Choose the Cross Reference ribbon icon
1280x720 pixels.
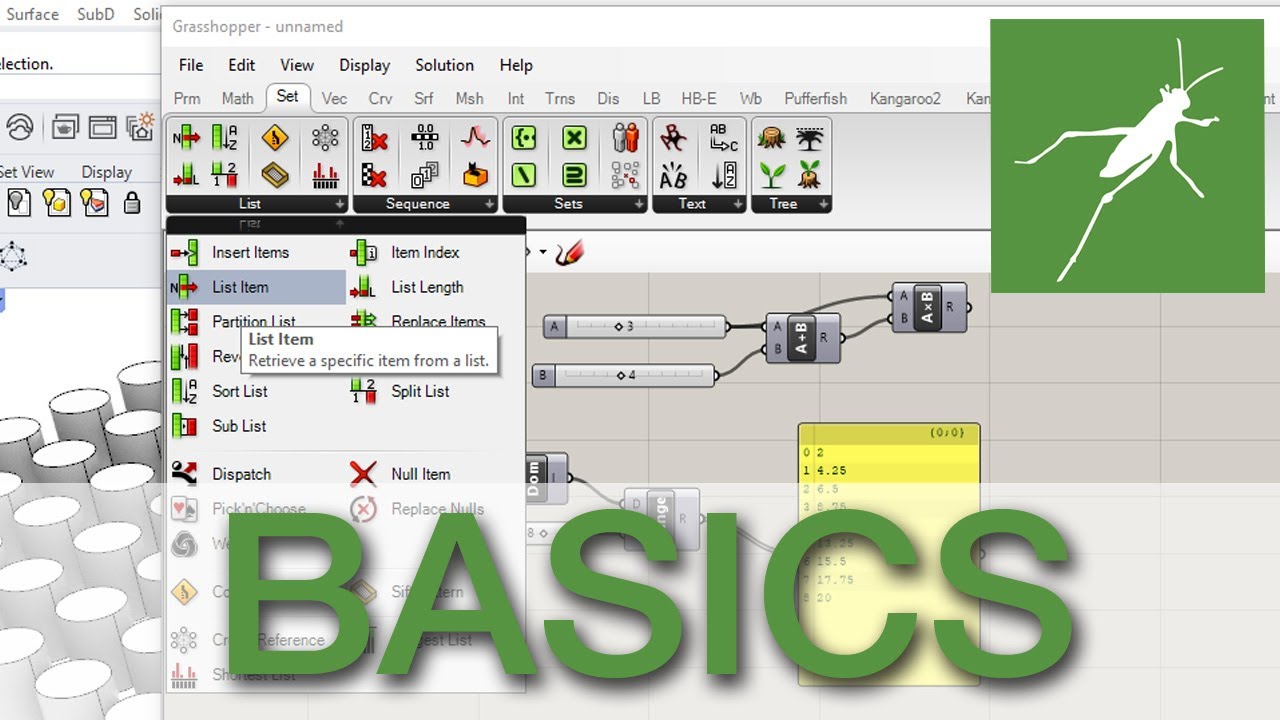coord(325,138)
